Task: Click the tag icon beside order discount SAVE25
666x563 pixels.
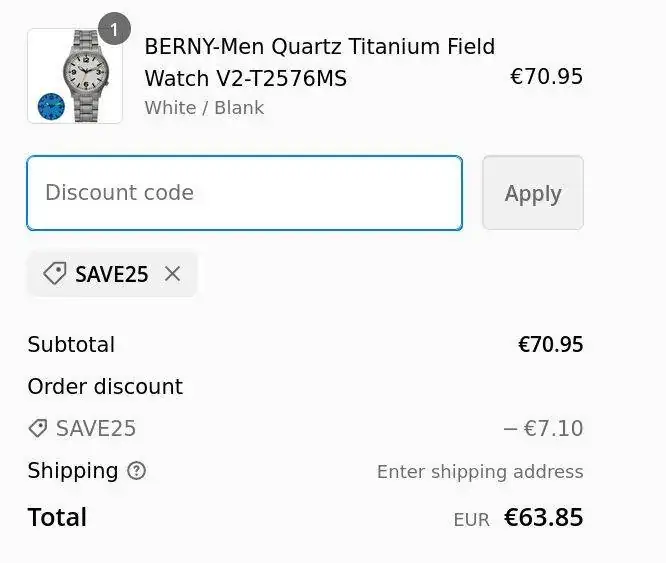Action: (38, 429)
